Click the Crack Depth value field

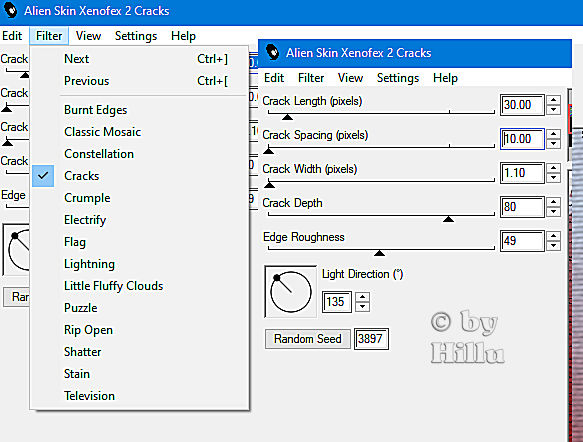click(522, 207)
